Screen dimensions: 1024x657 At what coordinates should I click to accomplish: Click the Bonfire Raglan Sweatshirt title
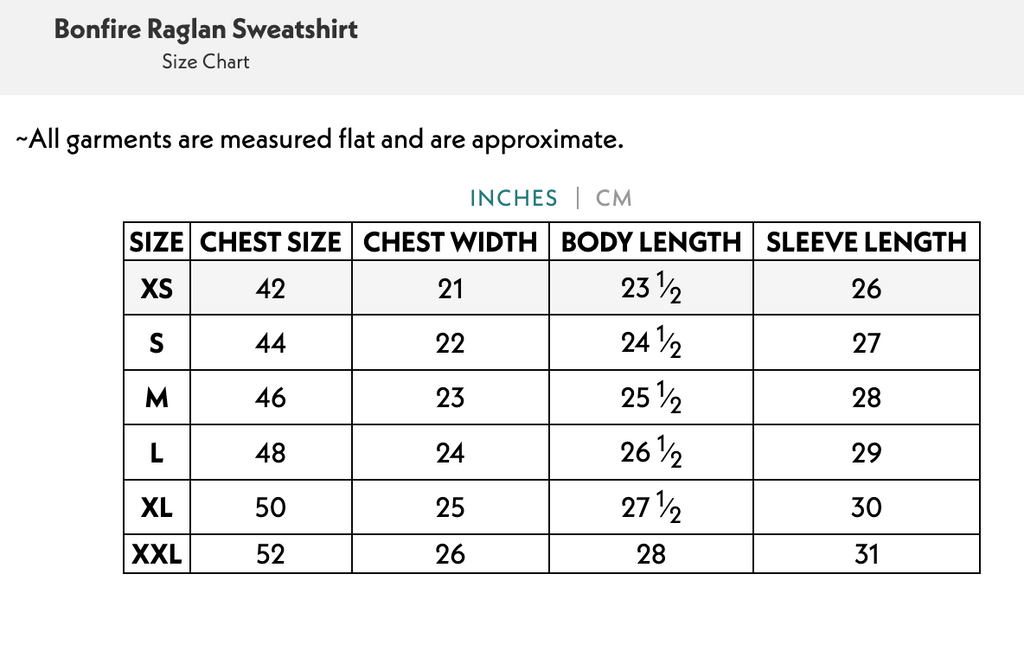click(x=206, y=28)
